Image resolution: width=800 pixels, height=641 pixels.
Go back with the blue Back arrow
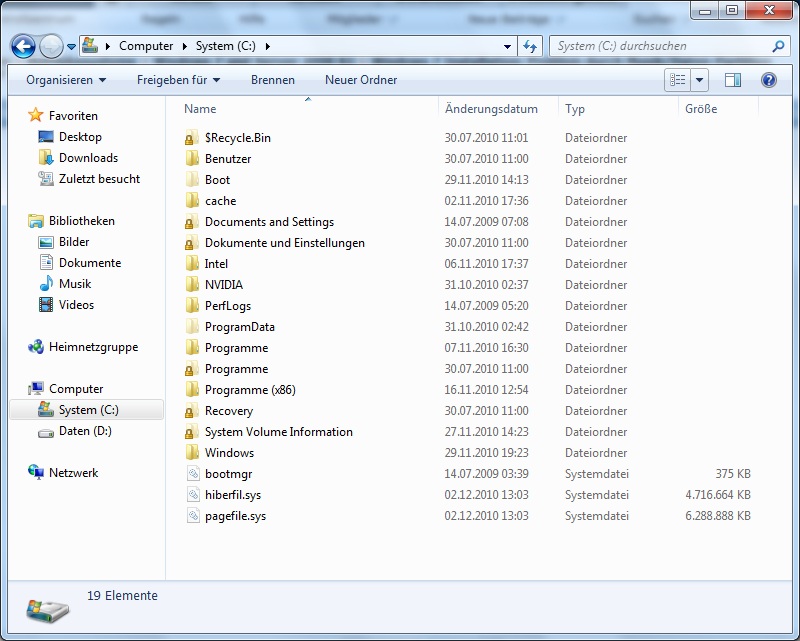tap(23, 46)
